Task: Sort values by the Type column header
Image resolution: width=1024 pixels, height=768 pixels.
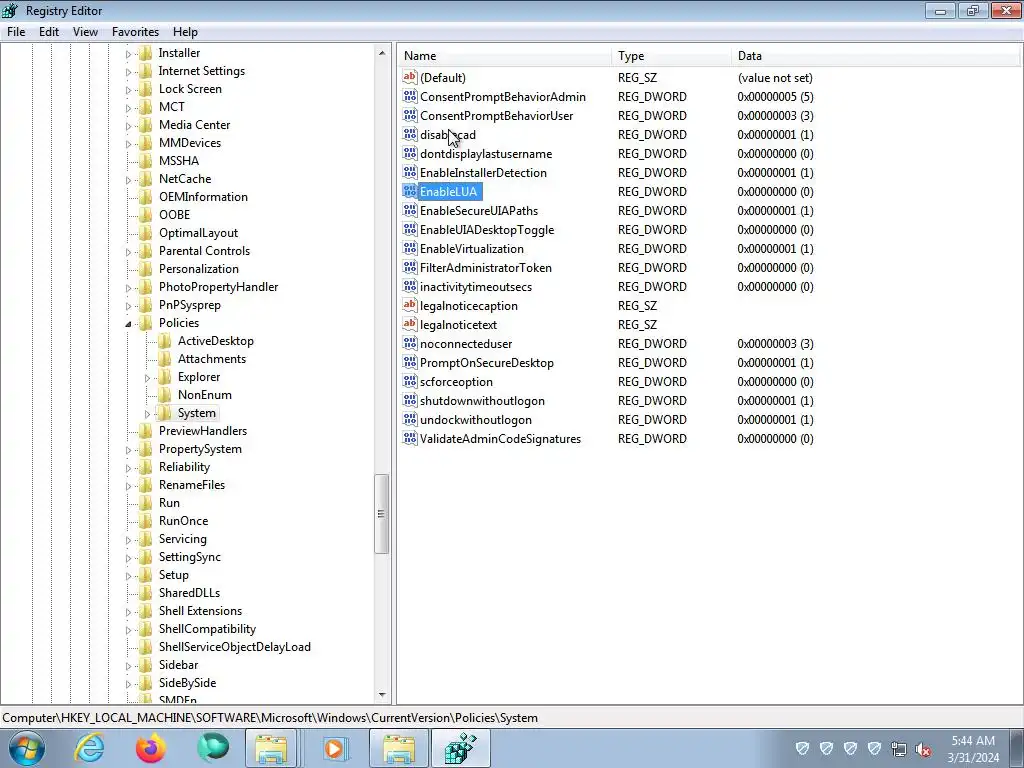Action: [672, 56]
